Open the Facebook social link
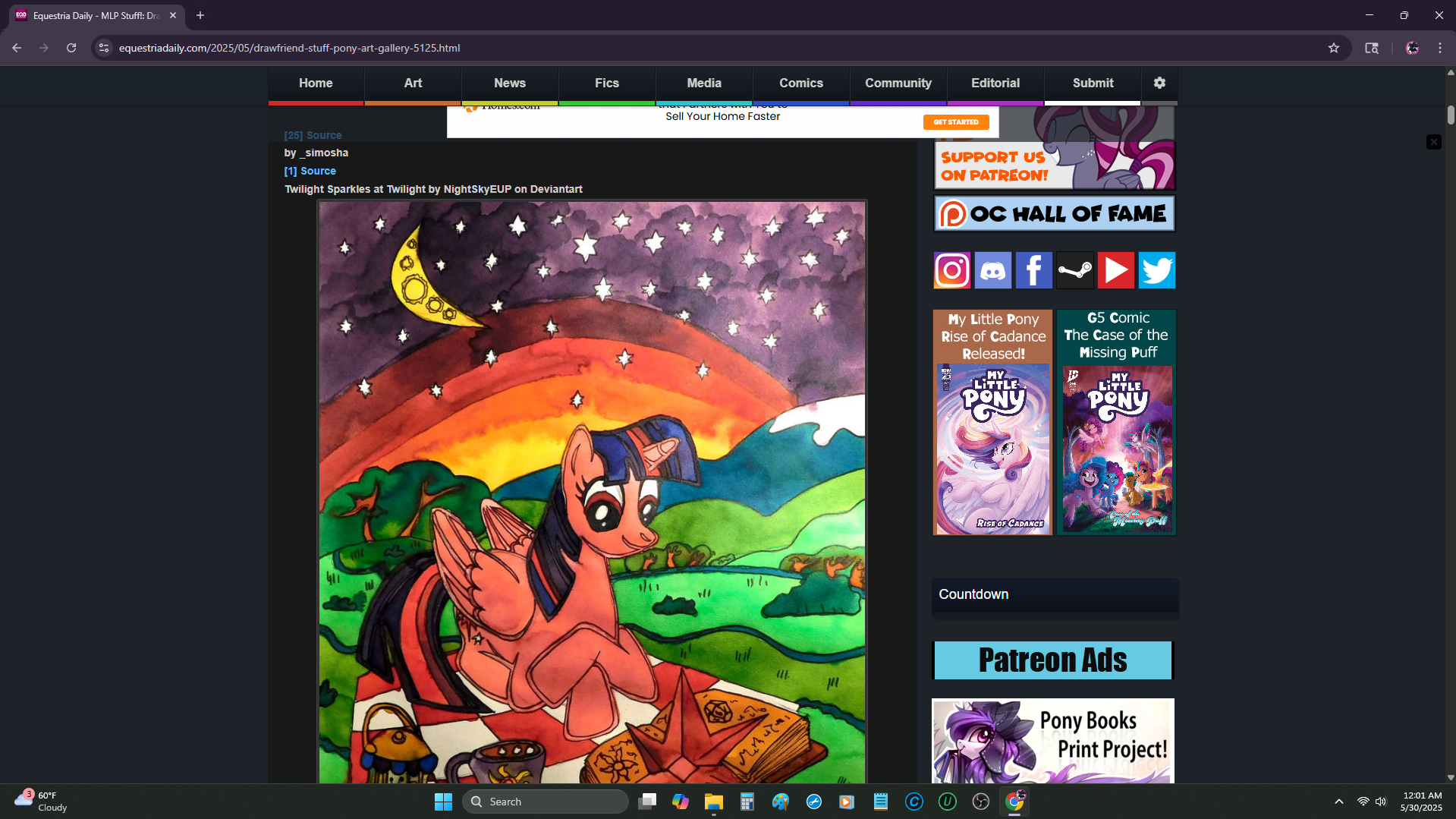This screenshot has width=1456, height=819. [1033, 270]
